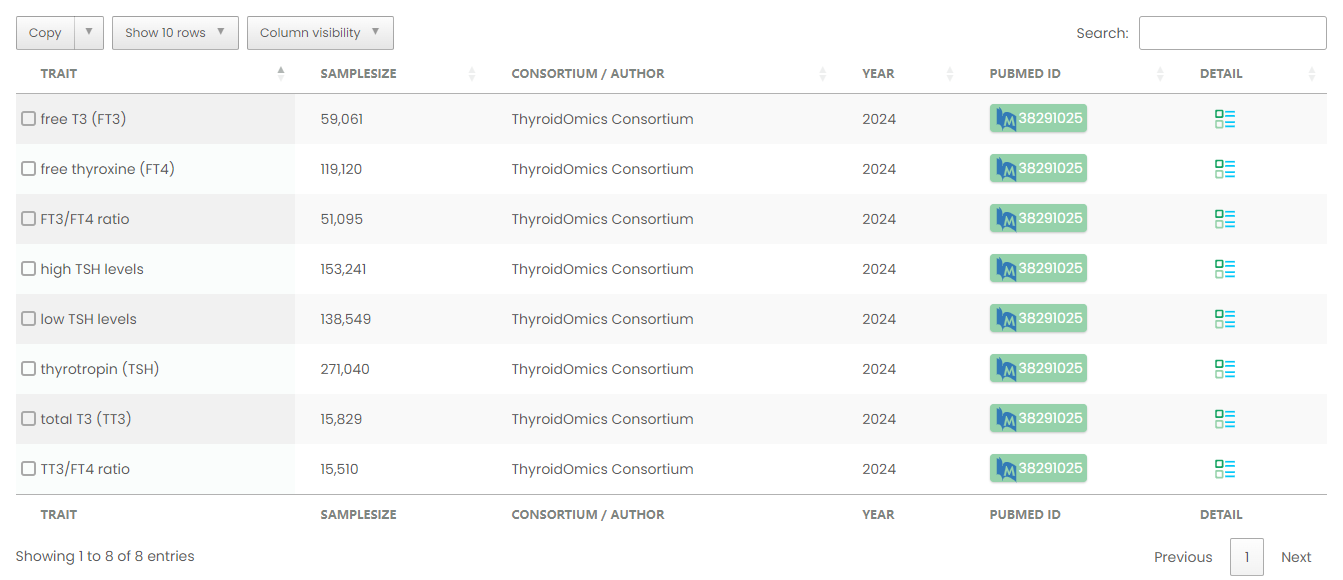The height and width of the screenshot is (580, 1343).
Task: Select page 1 in pagination
Action: [x=1247, y=557]
